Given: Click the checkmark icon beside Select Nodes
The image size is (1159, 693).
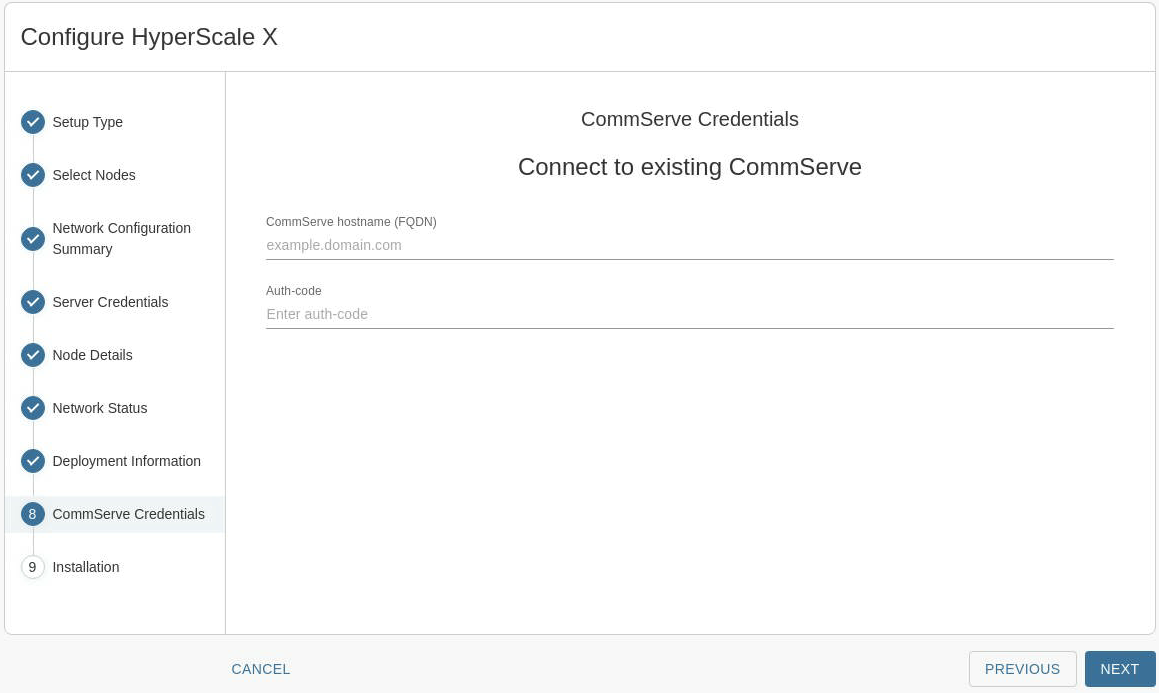Looking at the screenshot, I should point(32,175).
